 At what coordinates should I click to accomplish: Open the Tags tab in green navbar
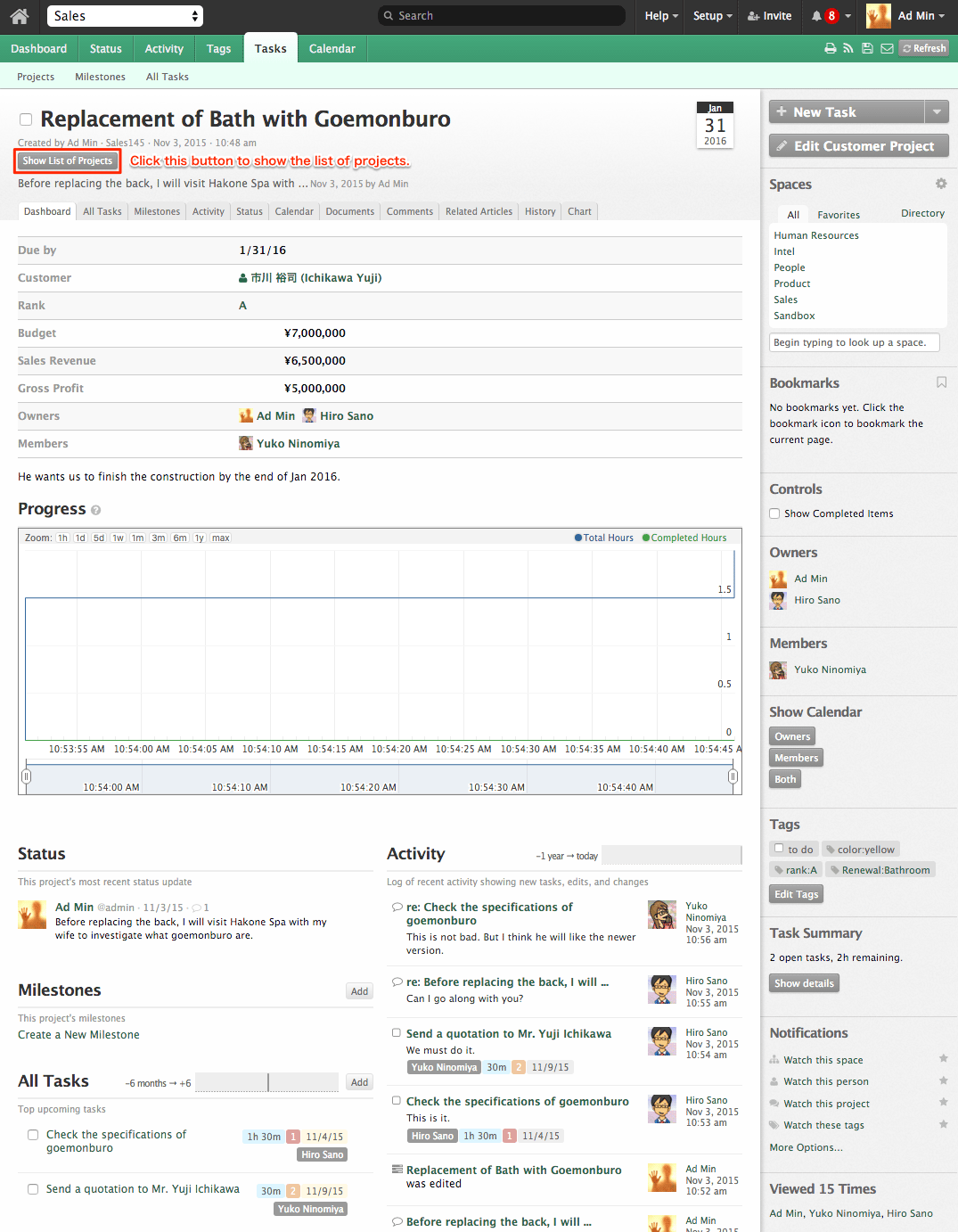coord(219,49)
